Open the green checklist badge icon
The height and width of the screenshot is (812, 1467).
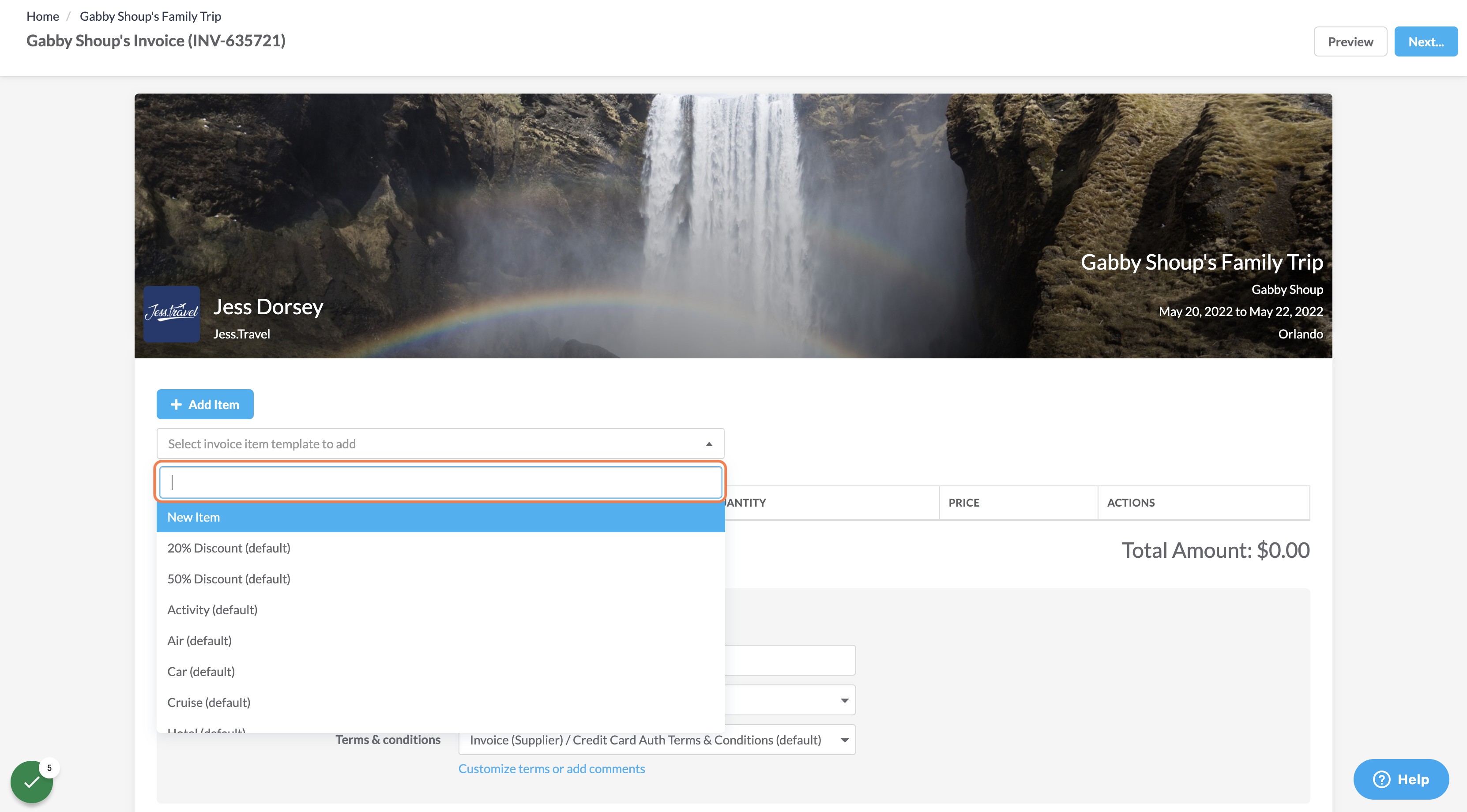[32, 781]
